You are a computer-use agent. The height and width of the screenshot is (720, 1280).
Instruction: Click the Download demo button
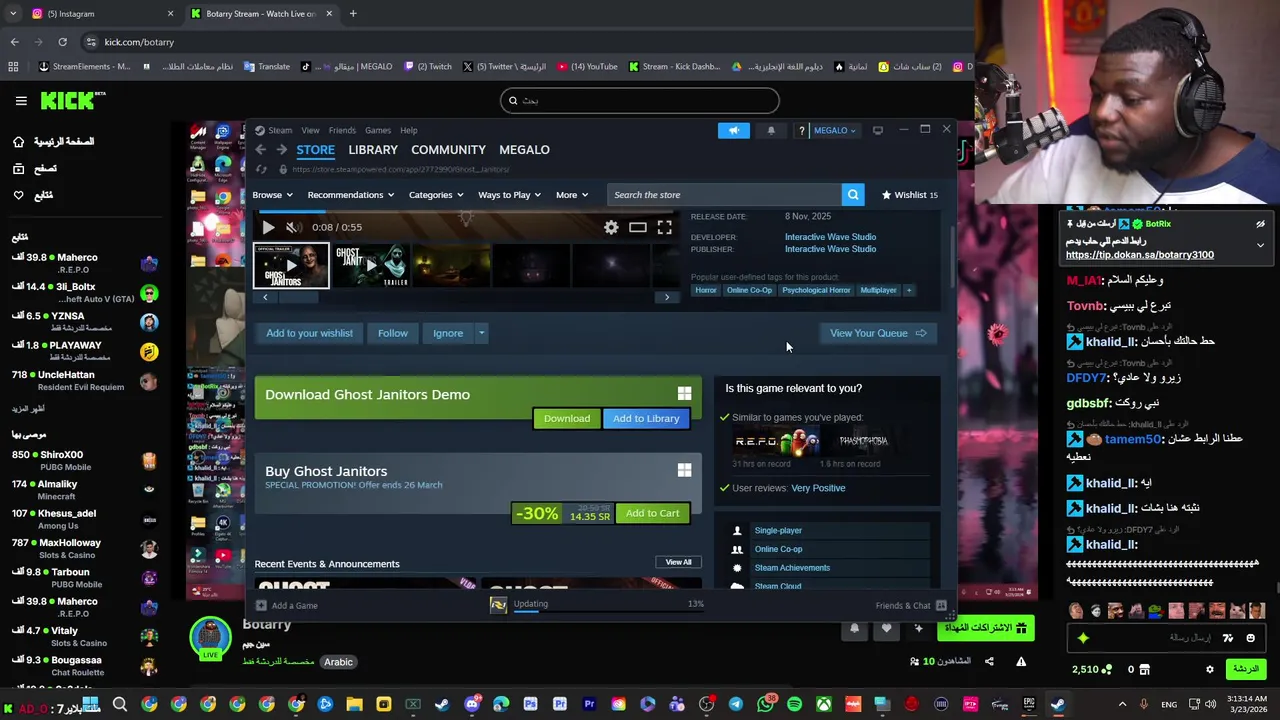[567, 418]
